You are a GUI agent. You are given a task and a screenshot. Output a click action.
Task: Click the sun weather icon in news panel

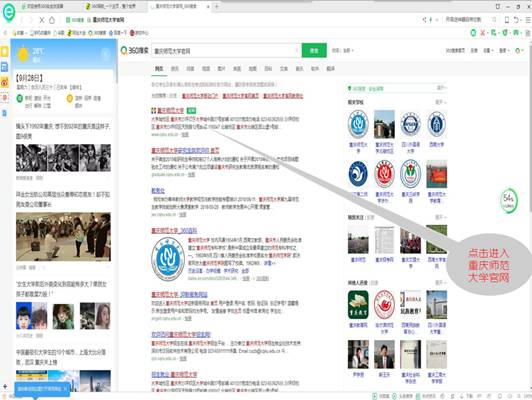point(23,54)
